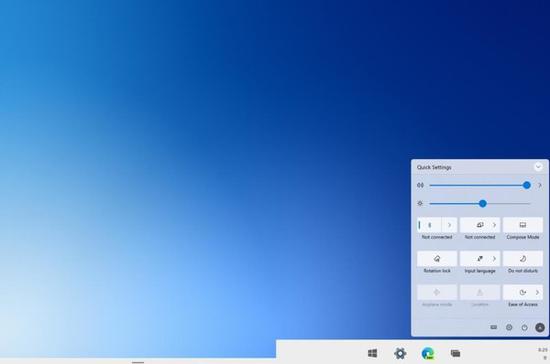Open Microsoft Edge from the taskbar
This screenshot has width=550, height=364.
[428, 353]
